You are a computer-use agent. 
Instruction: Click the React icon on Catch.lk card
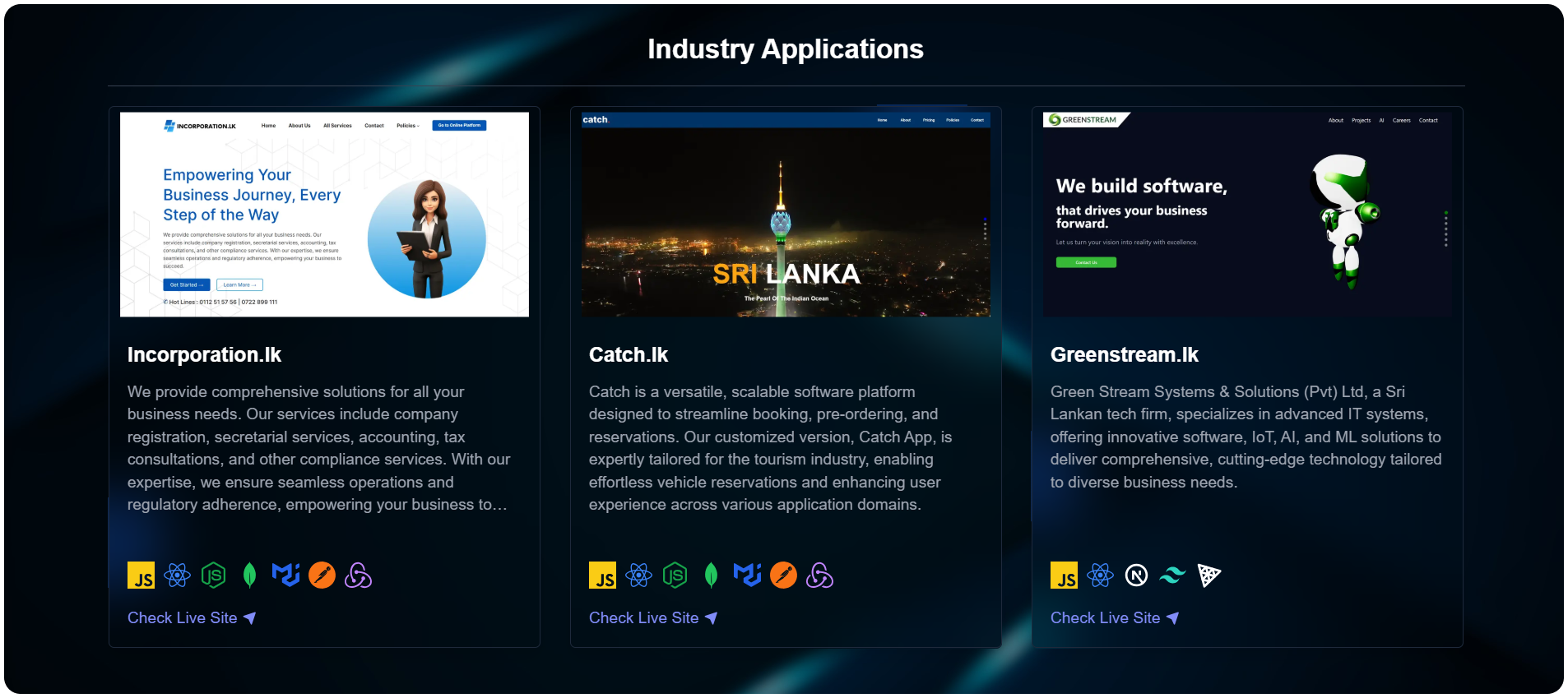point(638,576)
